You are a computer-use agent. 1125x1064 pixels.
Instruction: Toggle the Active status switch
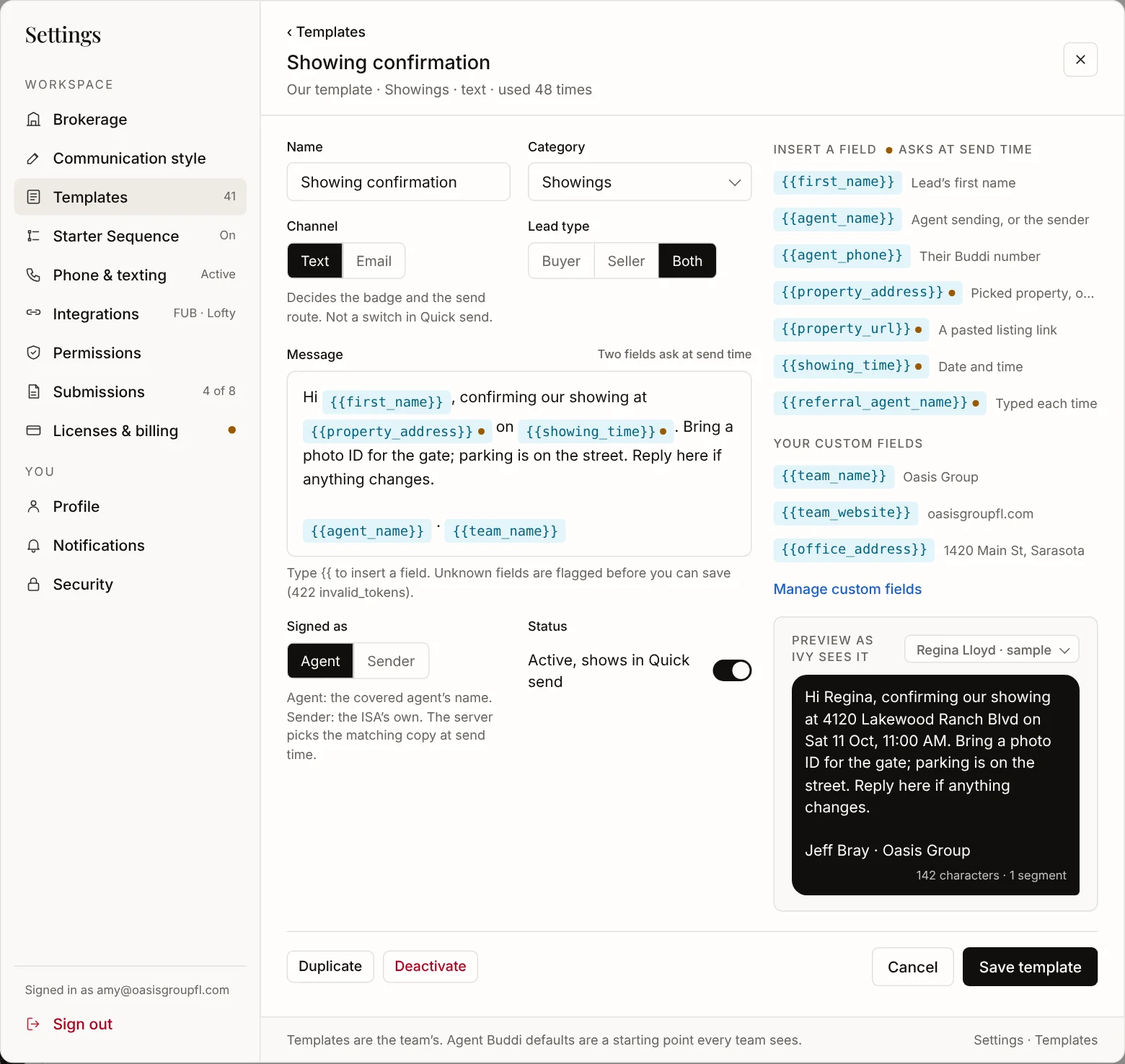tap(732, 670)
